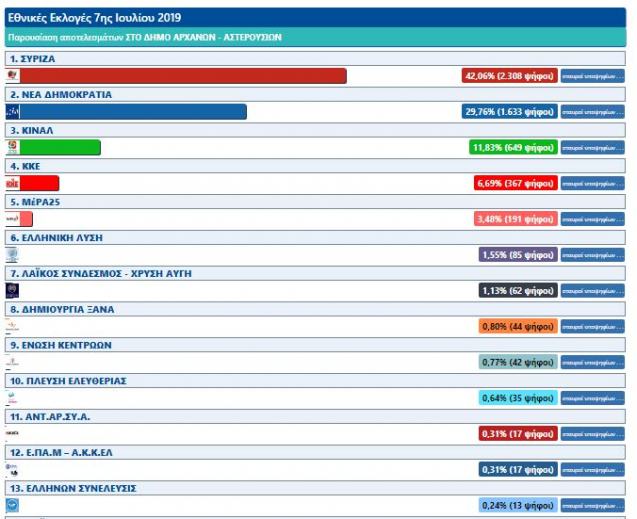
Task: Click the '5. ΜέΡΑ25' row header
Action: point(315,201)
